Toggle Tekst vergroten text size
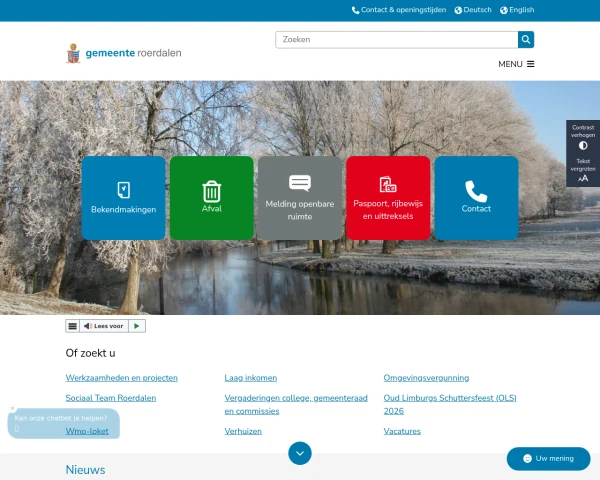600x480 pixels. [x=583, y=171]
